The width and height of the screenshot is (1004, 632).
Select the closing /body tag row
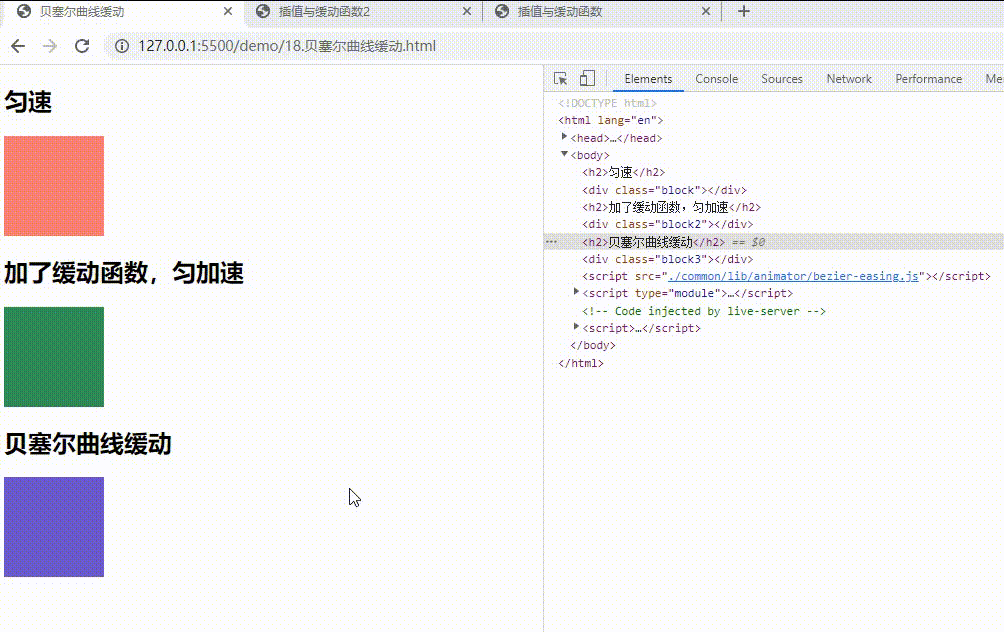[593, 345]
